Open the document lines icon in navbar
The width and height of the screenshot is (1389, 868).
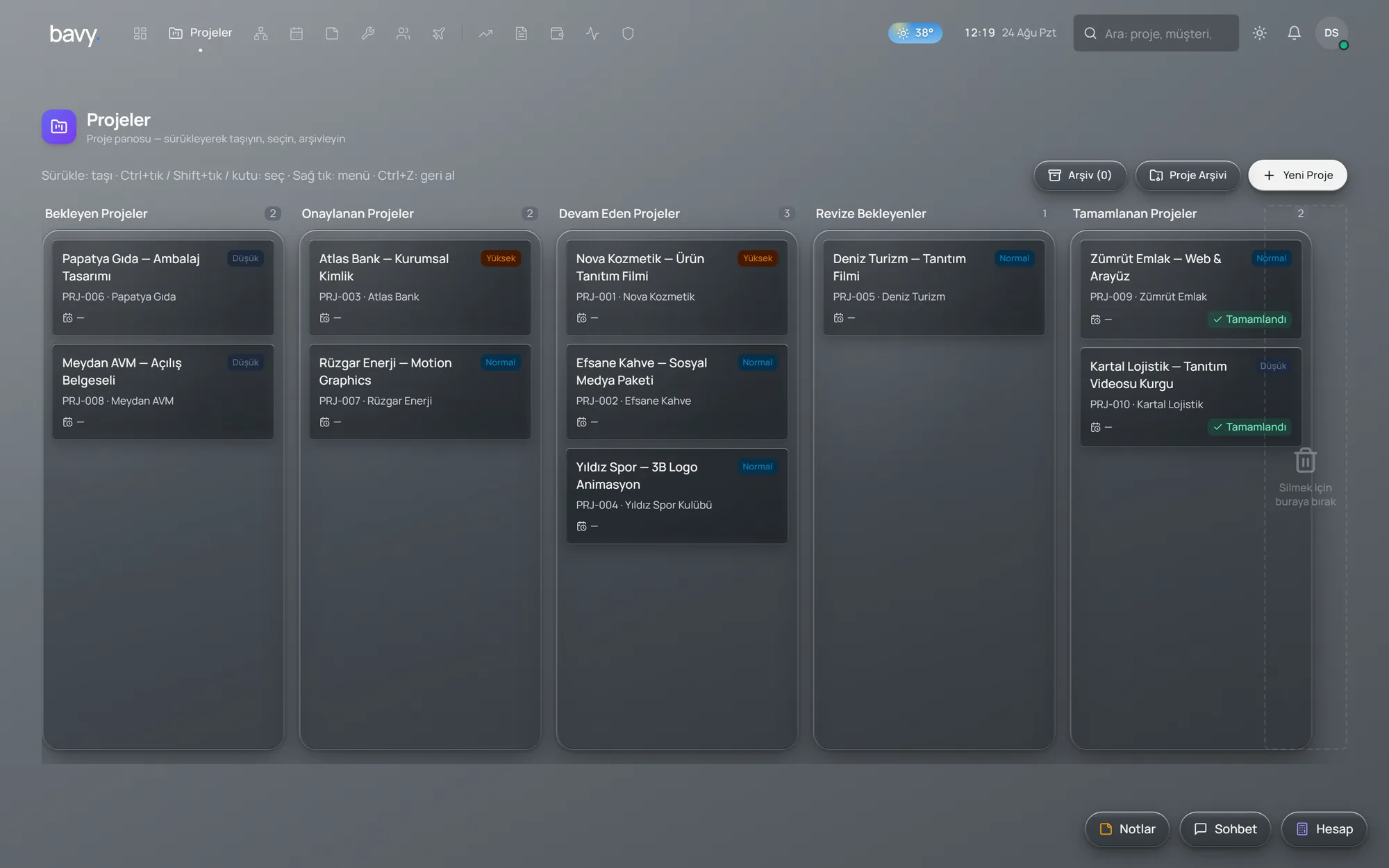[522, 33]
